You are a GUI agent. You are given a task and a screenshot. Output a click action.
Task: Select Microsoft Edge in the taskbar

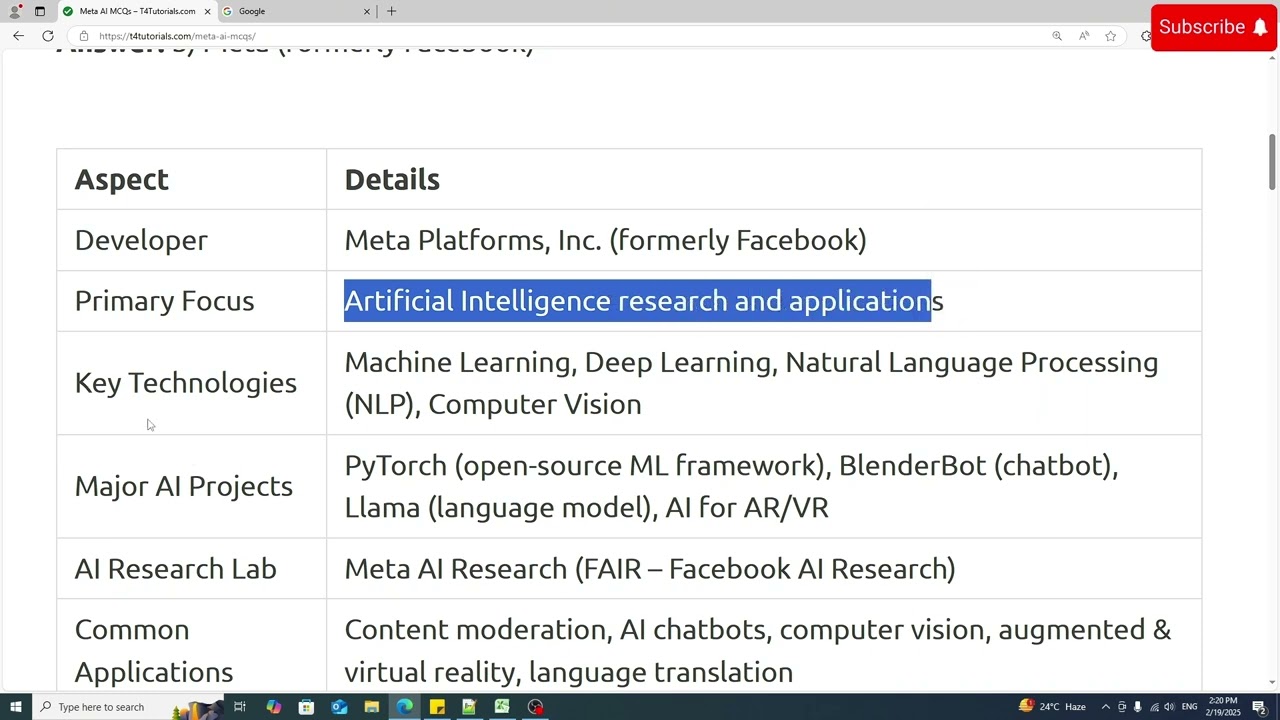[x=404, y=707]
